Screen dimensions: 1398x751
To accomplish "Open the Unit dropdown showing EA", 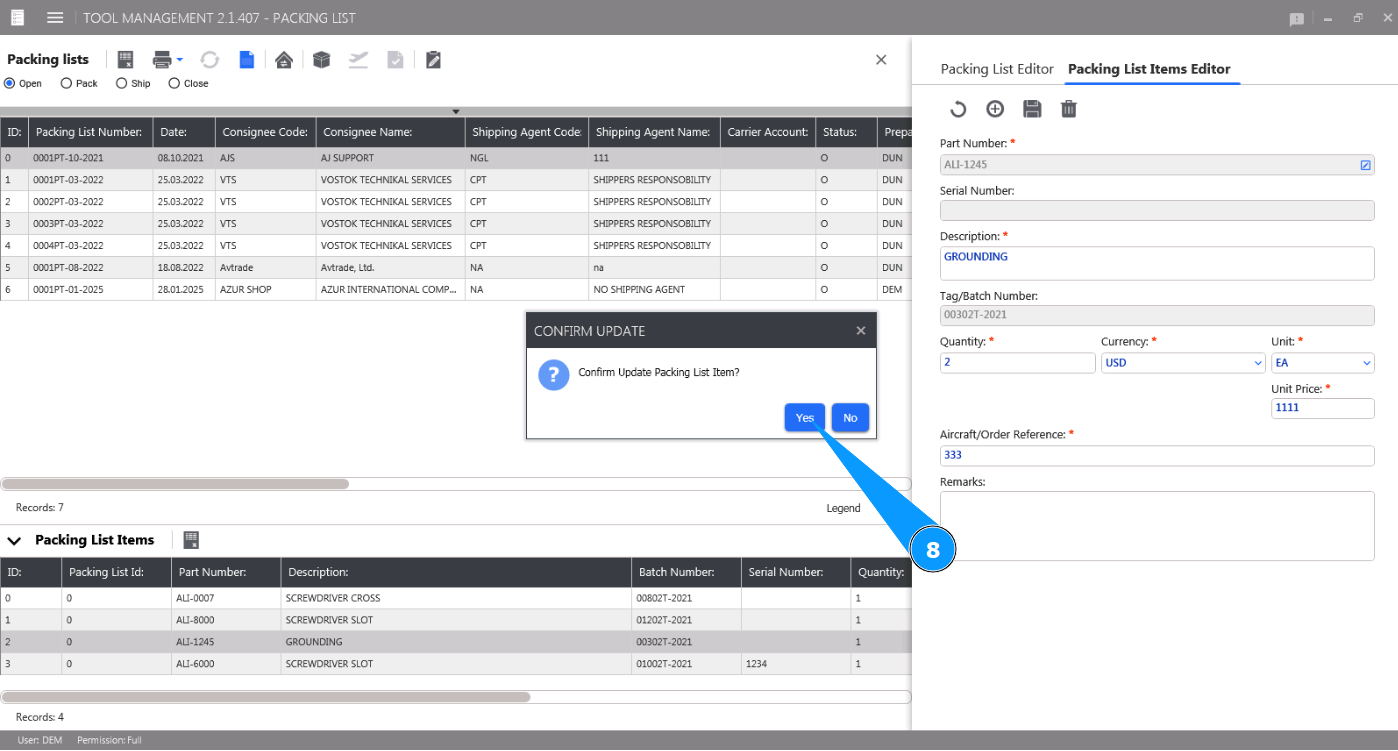I will [1322, 363].
